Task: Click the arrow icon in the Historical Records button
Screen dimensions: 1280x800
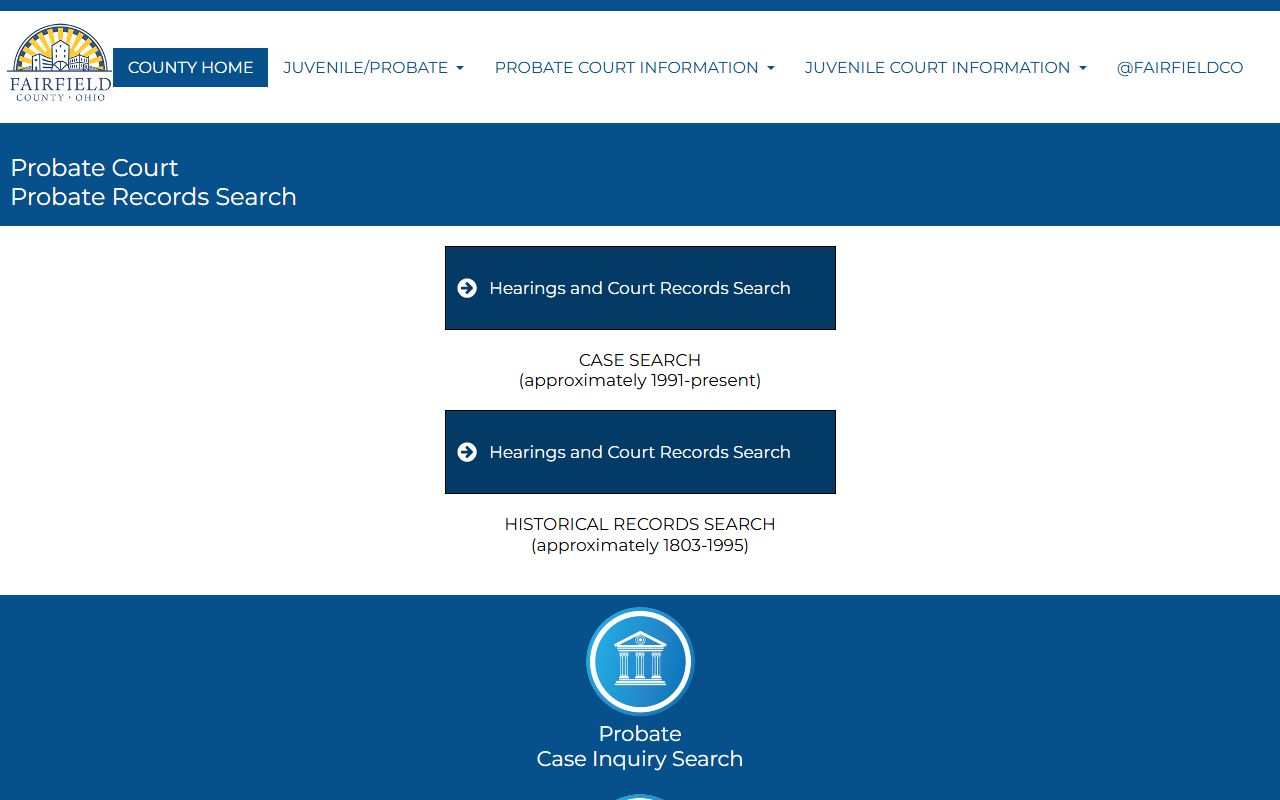Action: [467, 452]
